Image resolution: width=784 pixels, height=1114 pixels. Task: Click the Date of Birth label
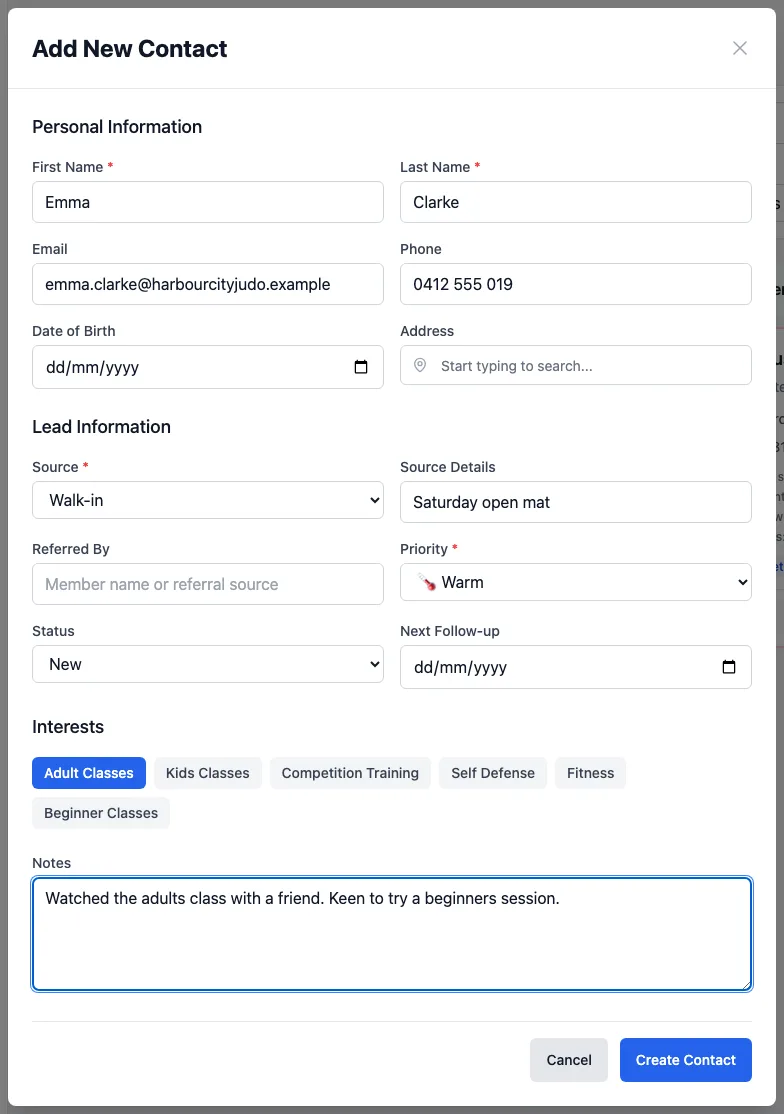click(74, 331)
